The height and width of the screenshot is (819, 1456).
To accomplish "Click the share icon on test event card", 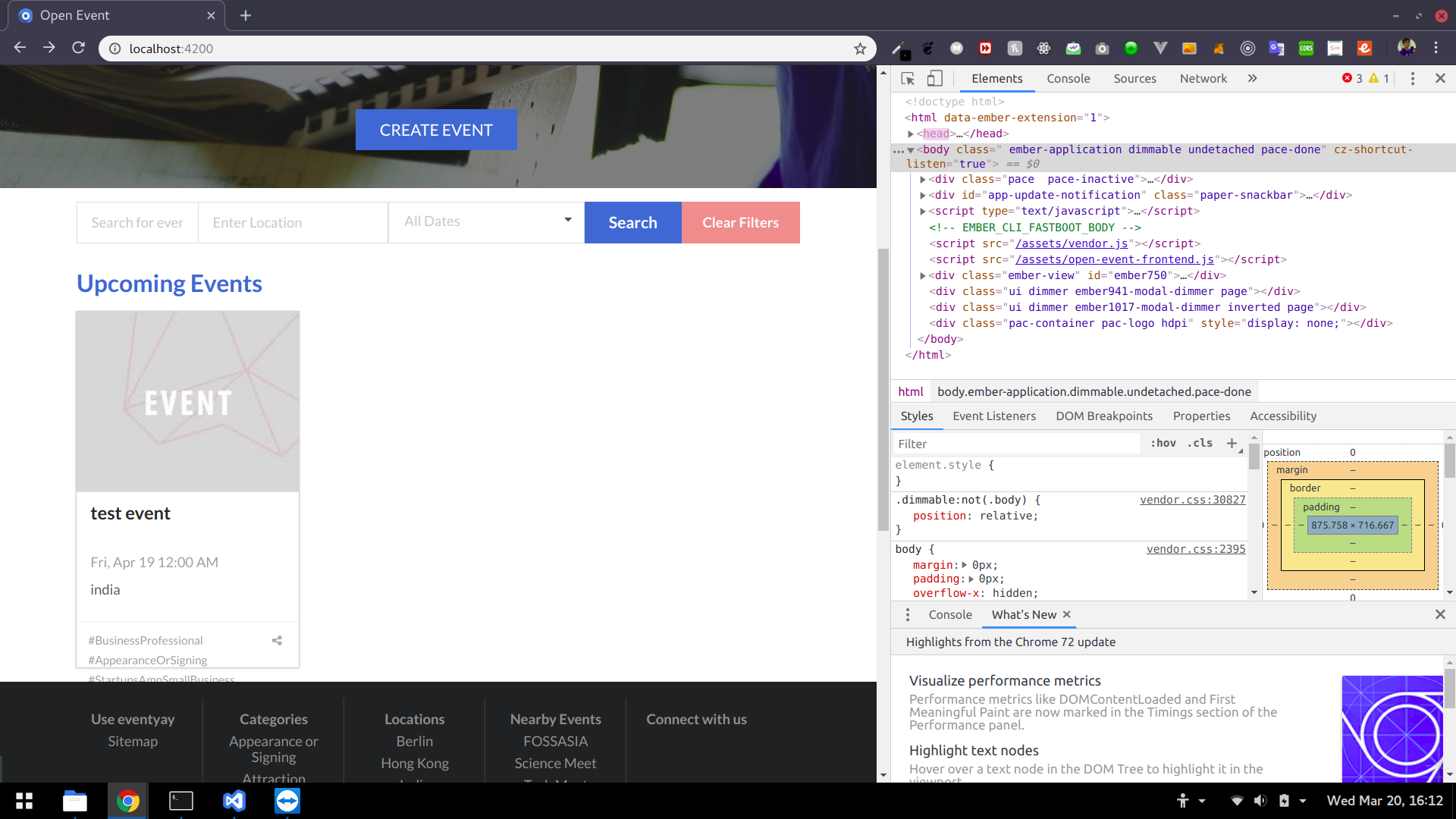I will coord(277,641).
